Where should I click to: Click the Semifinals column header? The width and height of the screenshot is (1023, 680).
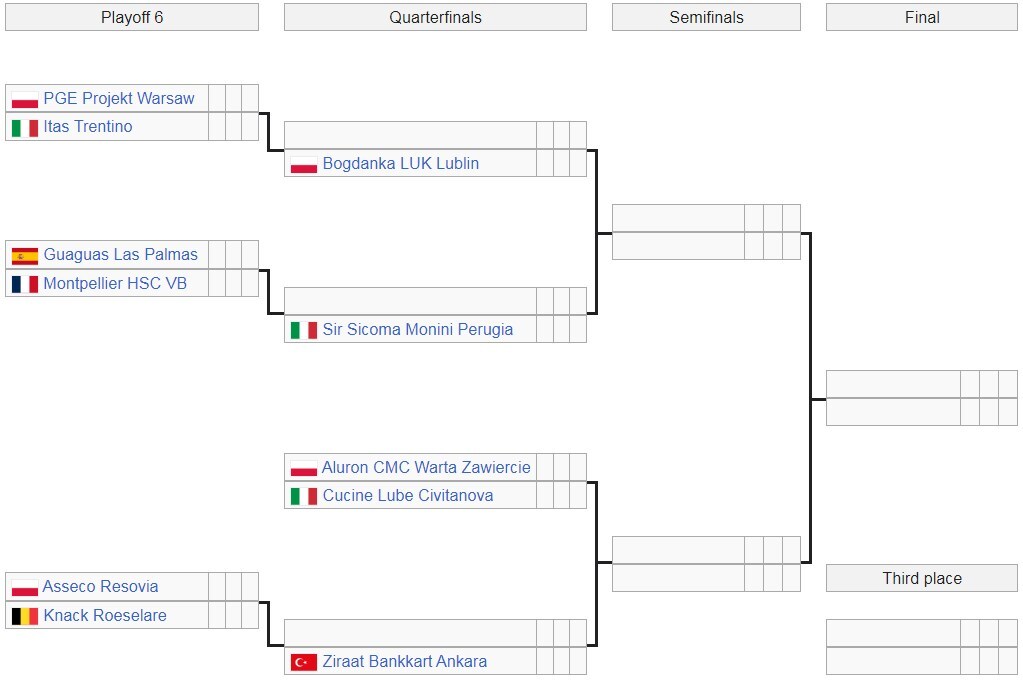[x=706, y=17]
